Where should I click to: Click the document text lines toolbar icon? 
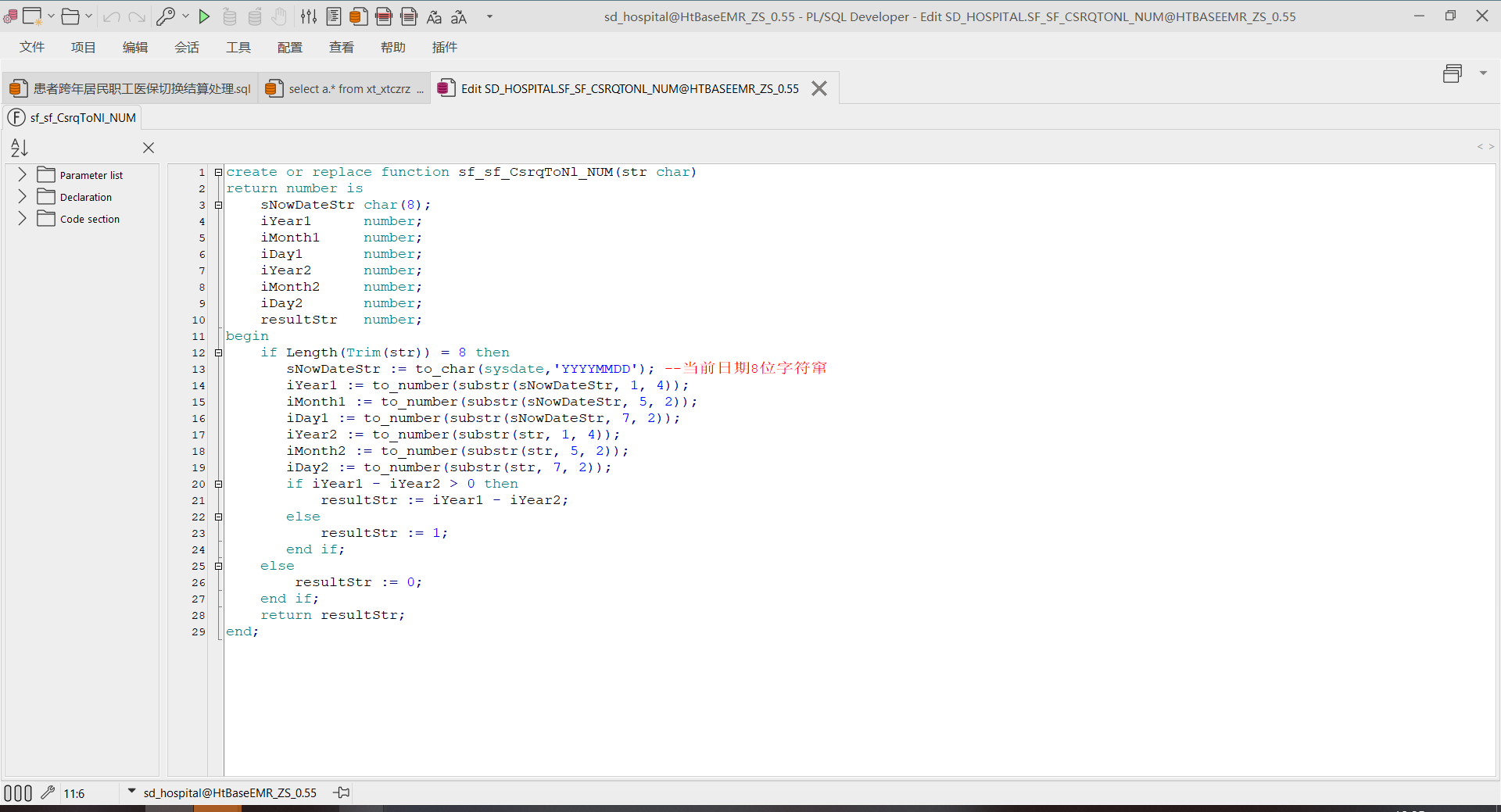[x=334, y=16]
